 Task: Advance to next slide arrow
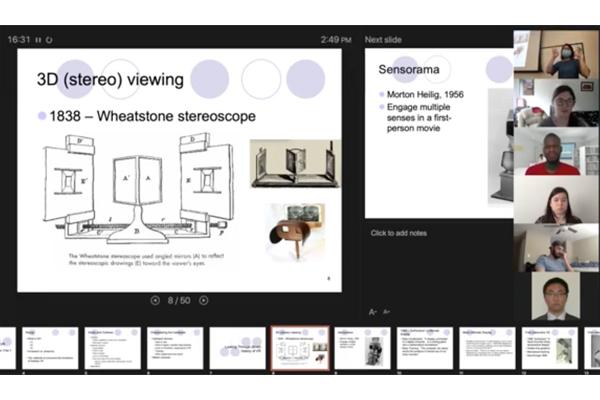[x=204, y=300]
